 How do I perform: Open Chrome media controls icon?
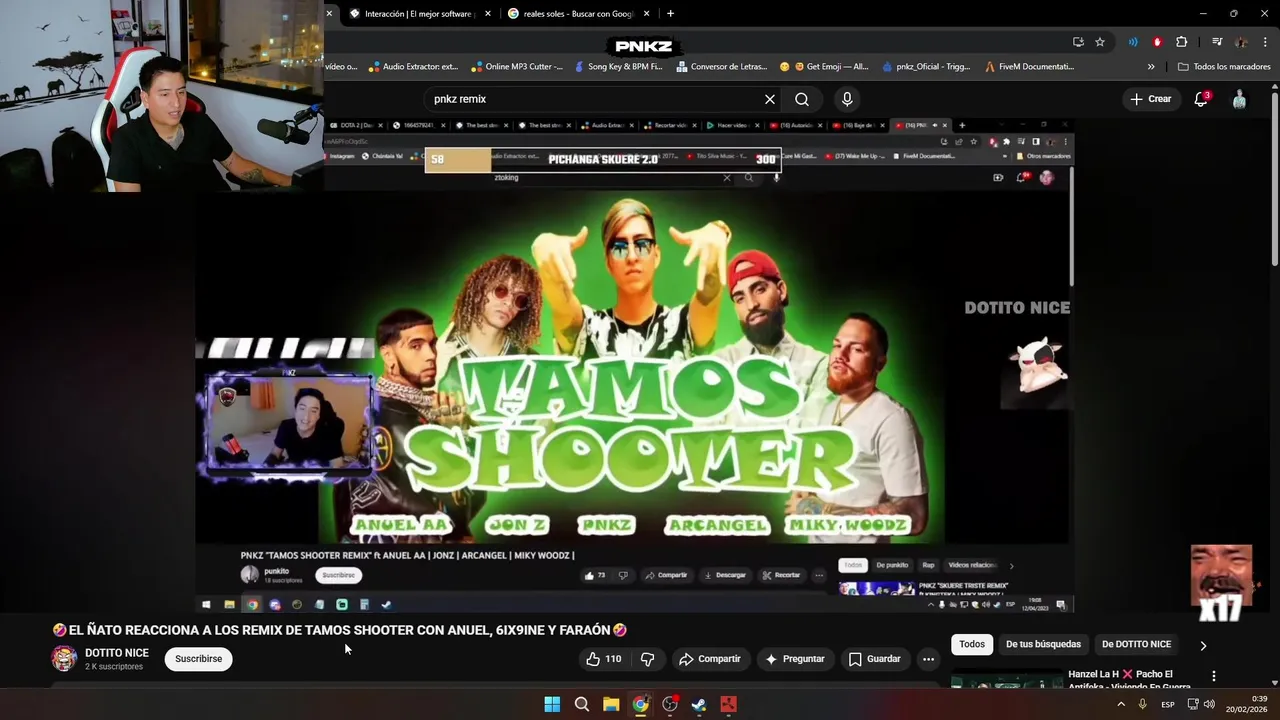pyautogui.click(x=1217, y=42)
